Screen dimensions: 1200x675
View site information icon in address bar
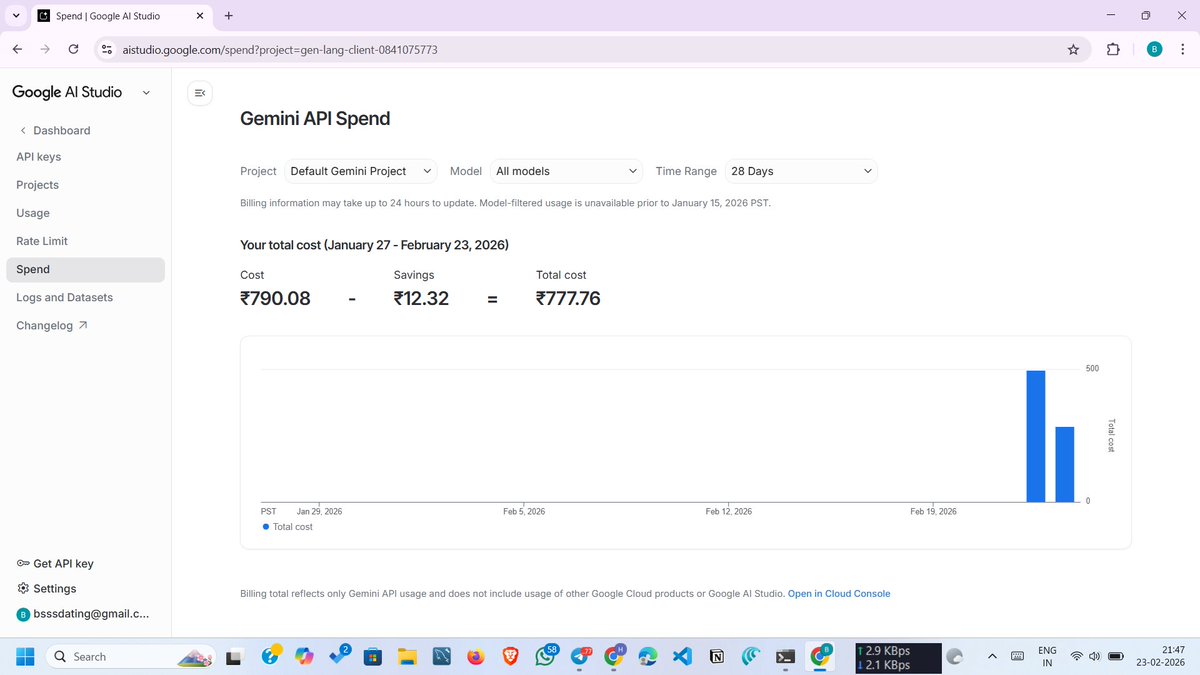click(108, 49)
